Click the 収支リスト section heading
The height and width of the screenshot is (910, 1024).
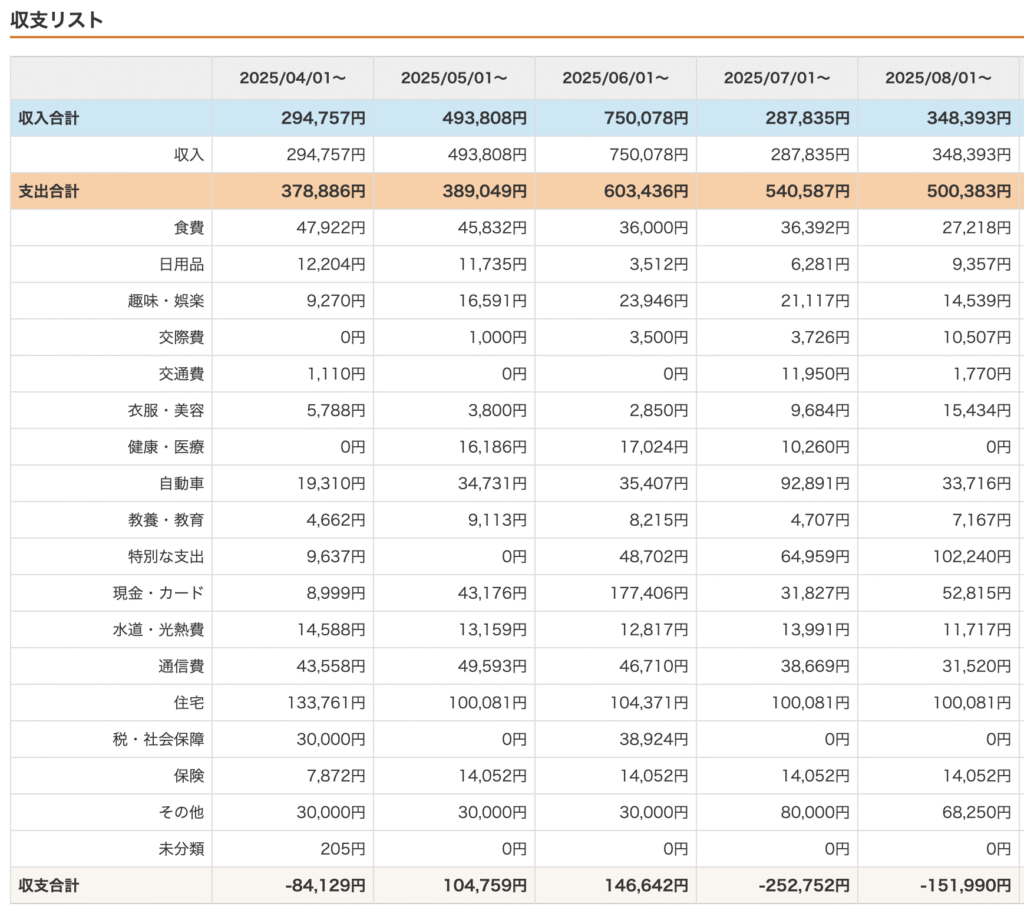pos(57,20)
